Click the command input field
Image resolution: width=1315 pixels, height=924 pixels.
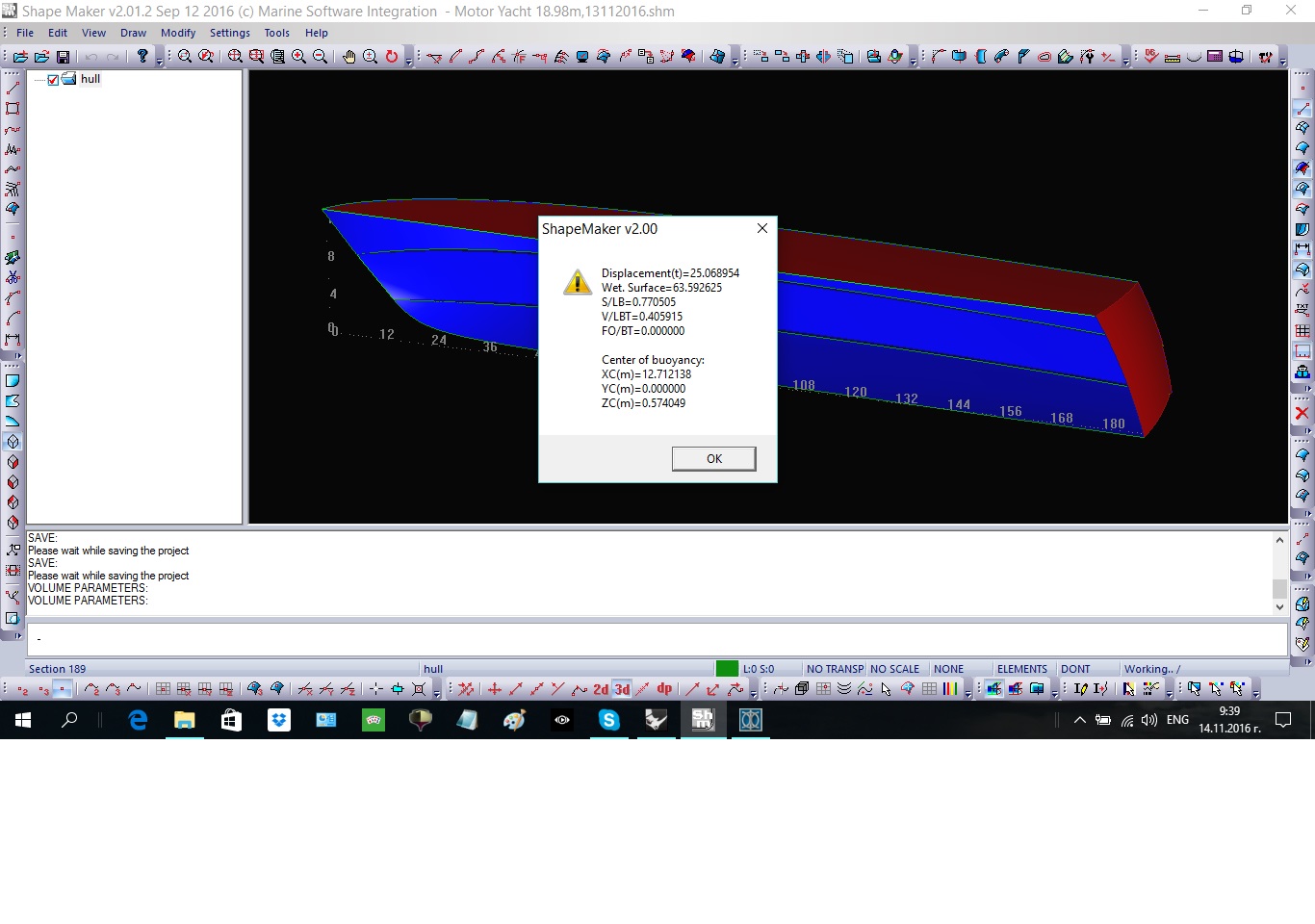point(657,639)
